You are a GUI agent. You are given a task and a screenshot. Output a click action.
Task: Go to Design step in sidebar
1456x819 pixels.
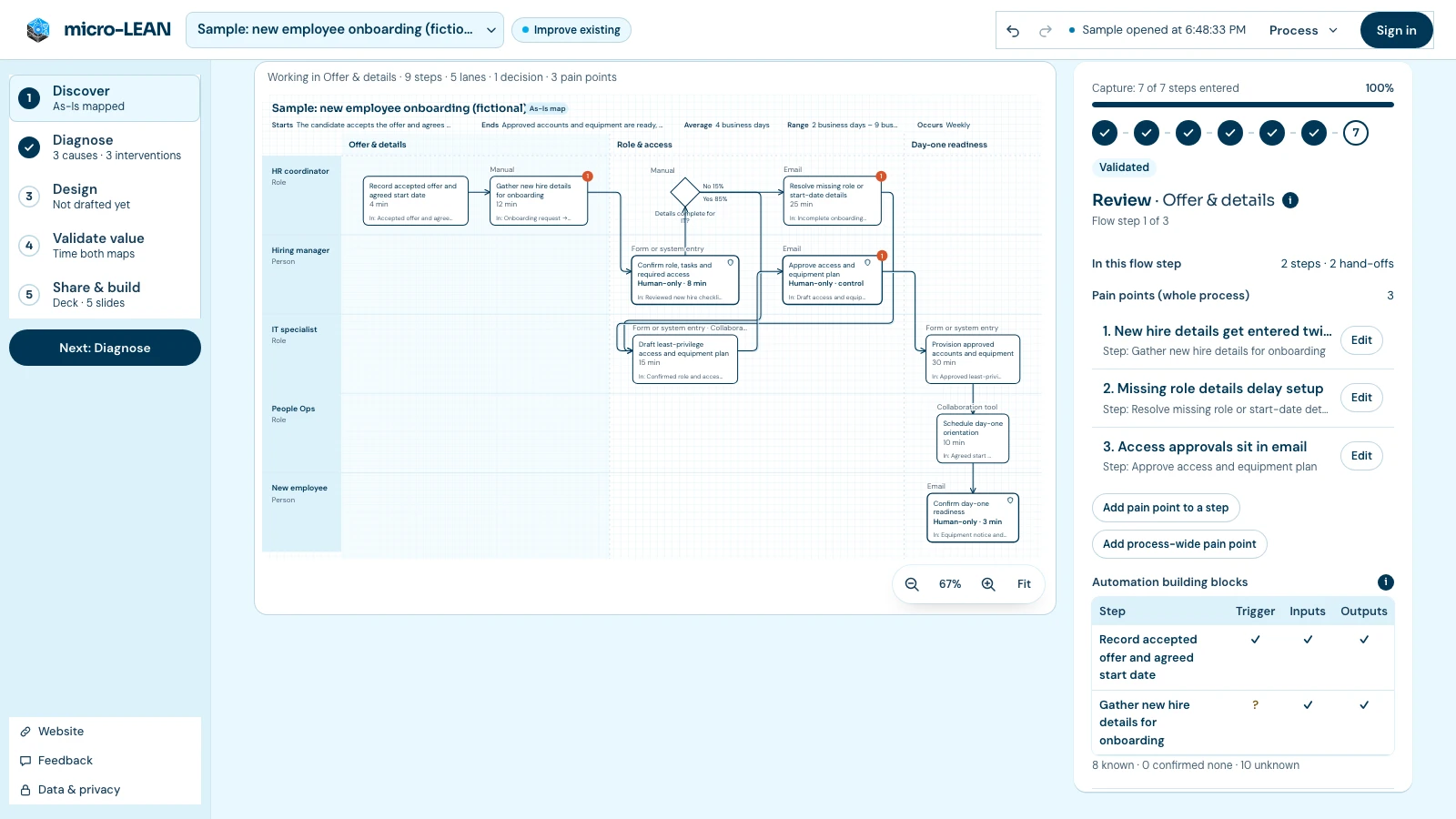[105, 197]
